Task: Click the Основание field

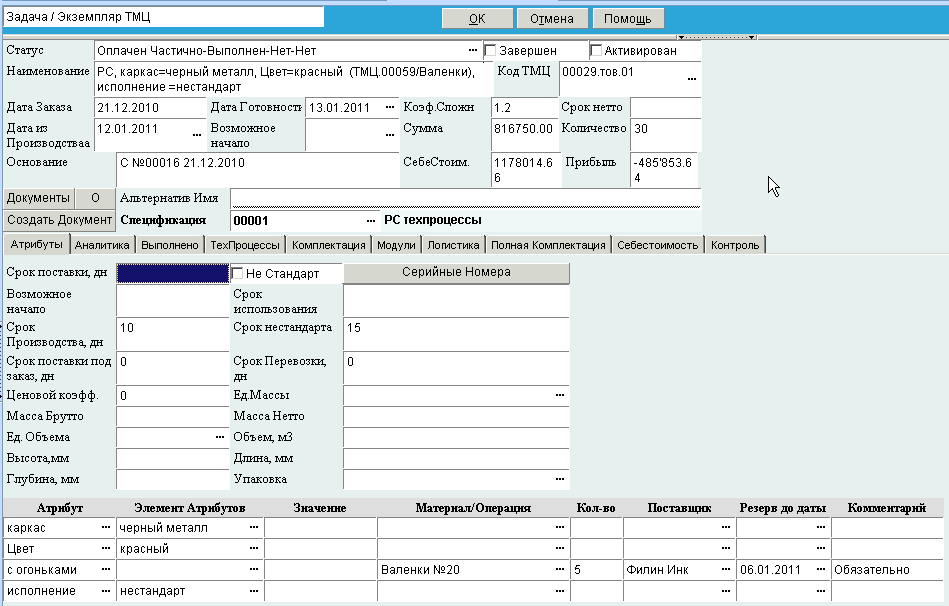Action: point(257,170)
